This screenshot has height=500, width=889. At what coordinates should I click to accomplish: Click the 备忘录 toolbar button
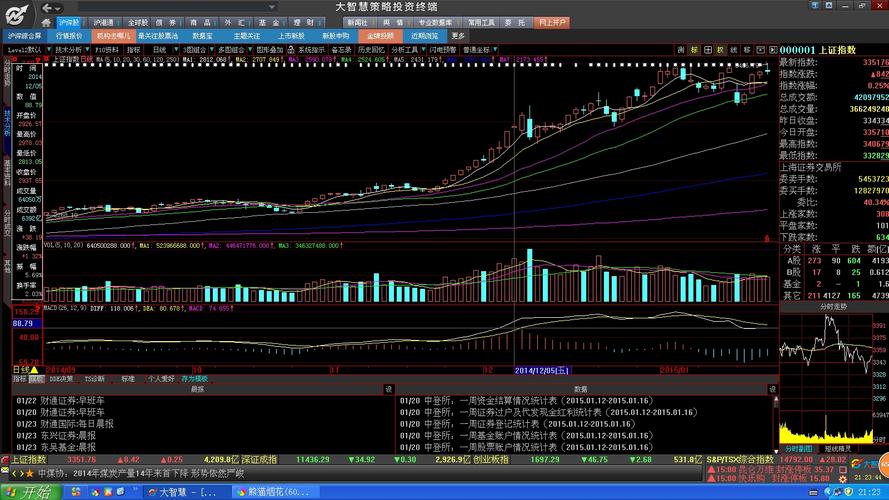point(341,50)
